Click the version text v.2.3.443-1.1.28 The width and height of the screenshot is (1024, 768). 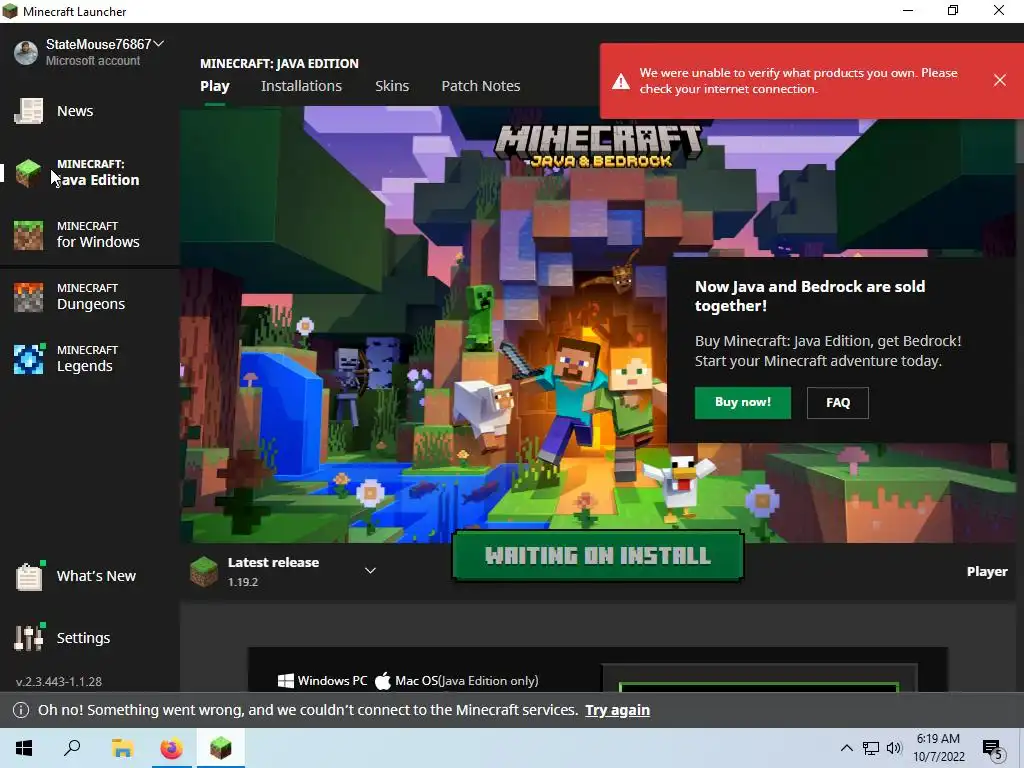pyautogui.click(x=59, y=681)
